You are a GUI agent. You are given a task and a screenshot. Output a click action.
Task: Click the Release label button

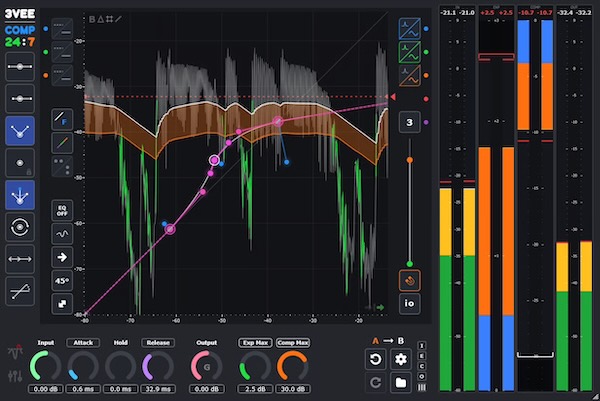click(158, 342)
